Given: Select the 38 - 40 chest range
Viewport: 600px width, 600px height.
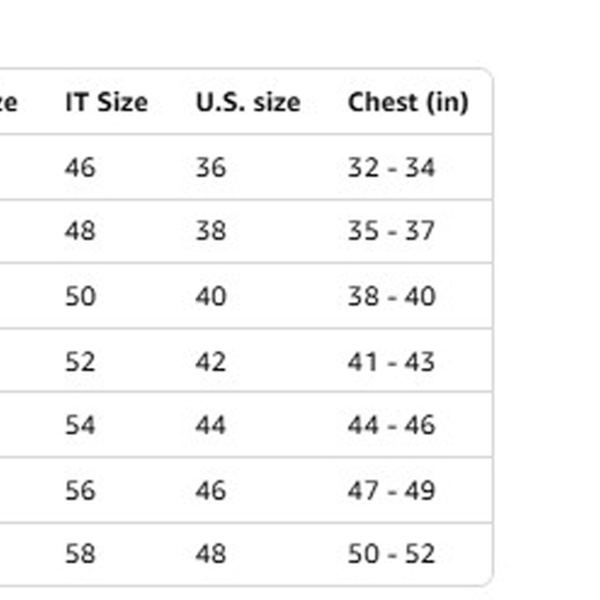Looking at the screenshot, I should (x=391, y=296).
